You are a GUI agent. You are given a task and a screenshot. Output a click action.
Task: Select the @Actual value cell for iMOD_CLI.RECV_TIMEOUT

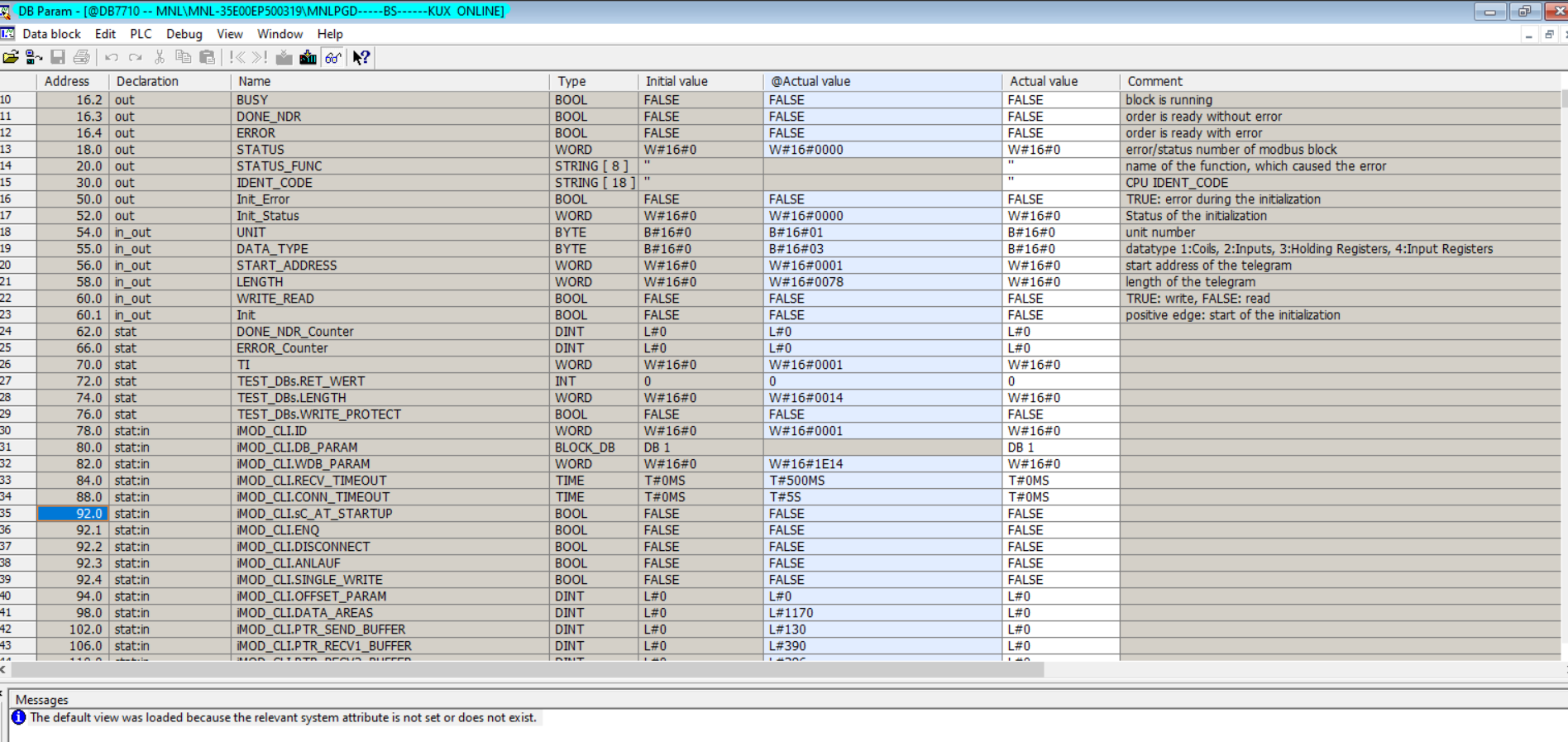coord(881,481)
